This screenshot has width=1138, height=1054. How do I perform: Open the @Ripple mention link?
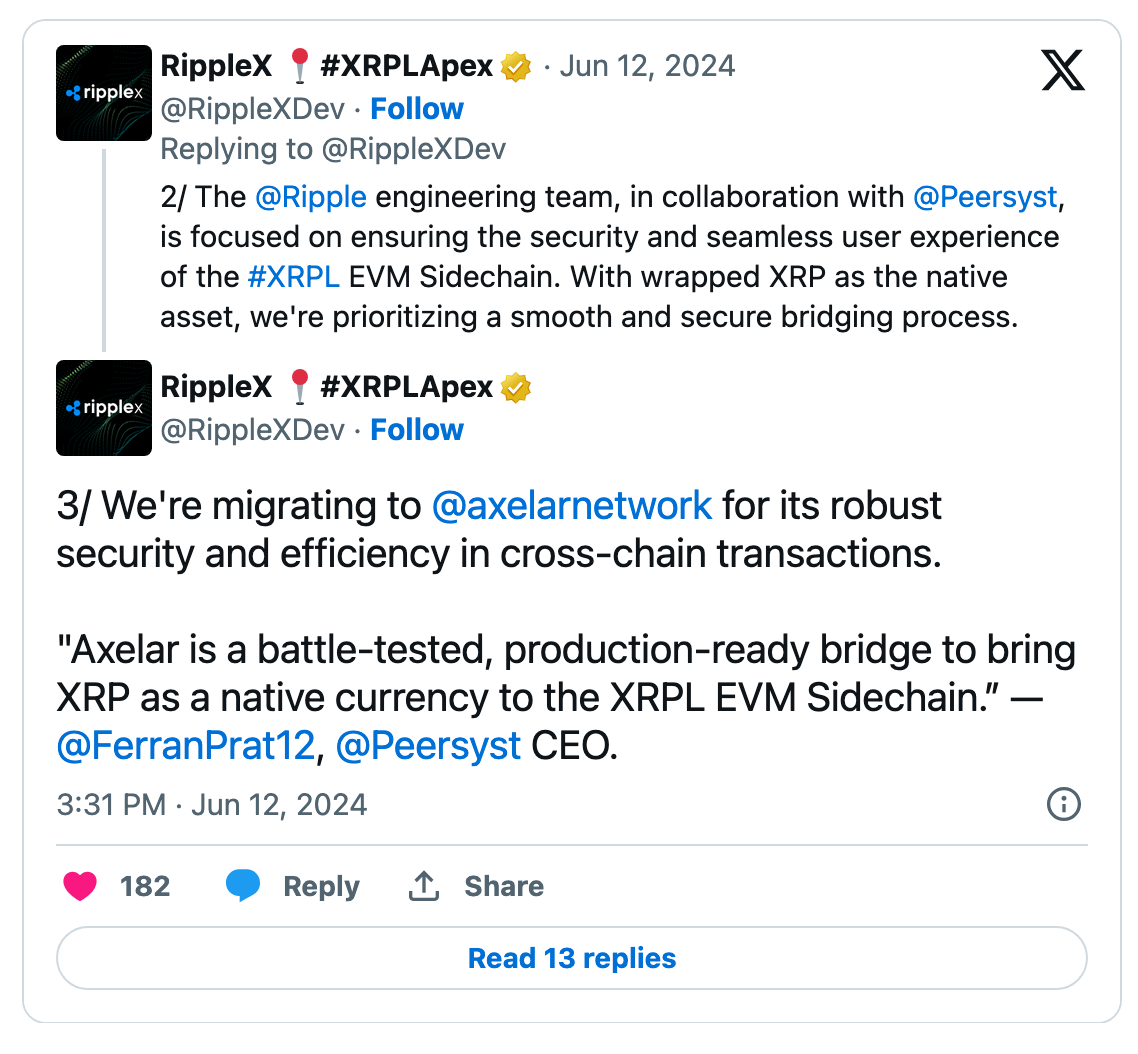(x=311, y=197)
